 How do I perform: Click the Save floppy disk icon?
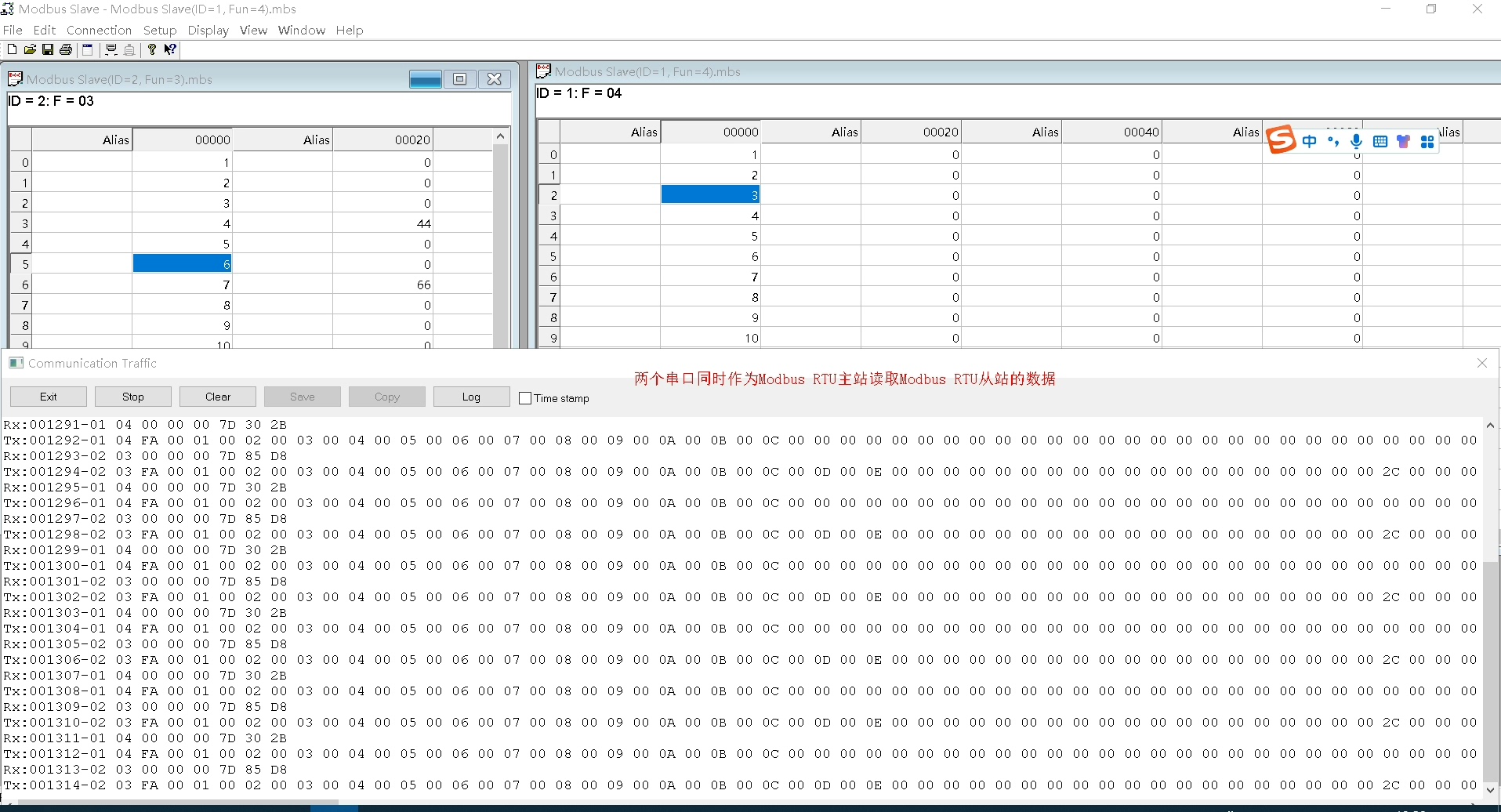point(48,49)
